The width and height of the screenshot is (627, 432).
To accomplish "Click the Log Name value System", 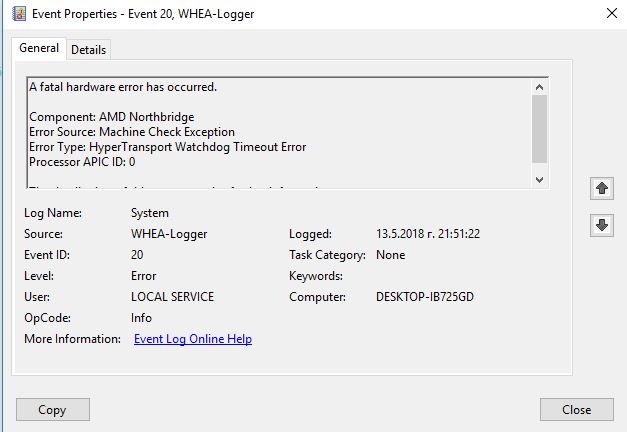I will point(150,213).
